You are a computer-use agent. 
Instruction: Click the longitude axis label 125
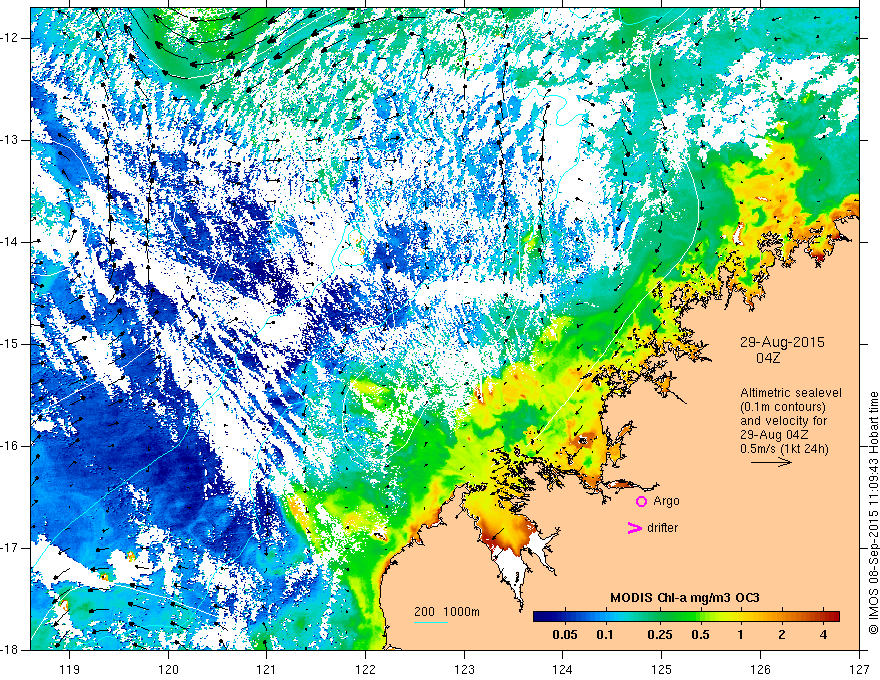662,669
